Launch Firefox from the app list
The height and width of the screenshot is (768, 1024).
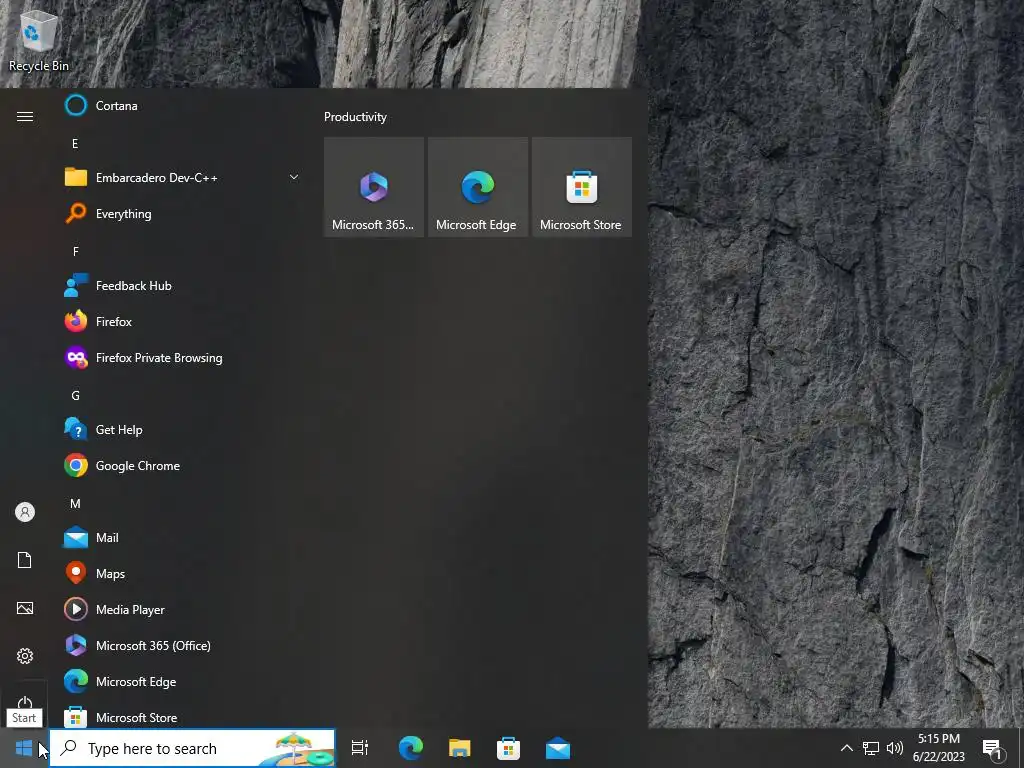coord(182,321)
